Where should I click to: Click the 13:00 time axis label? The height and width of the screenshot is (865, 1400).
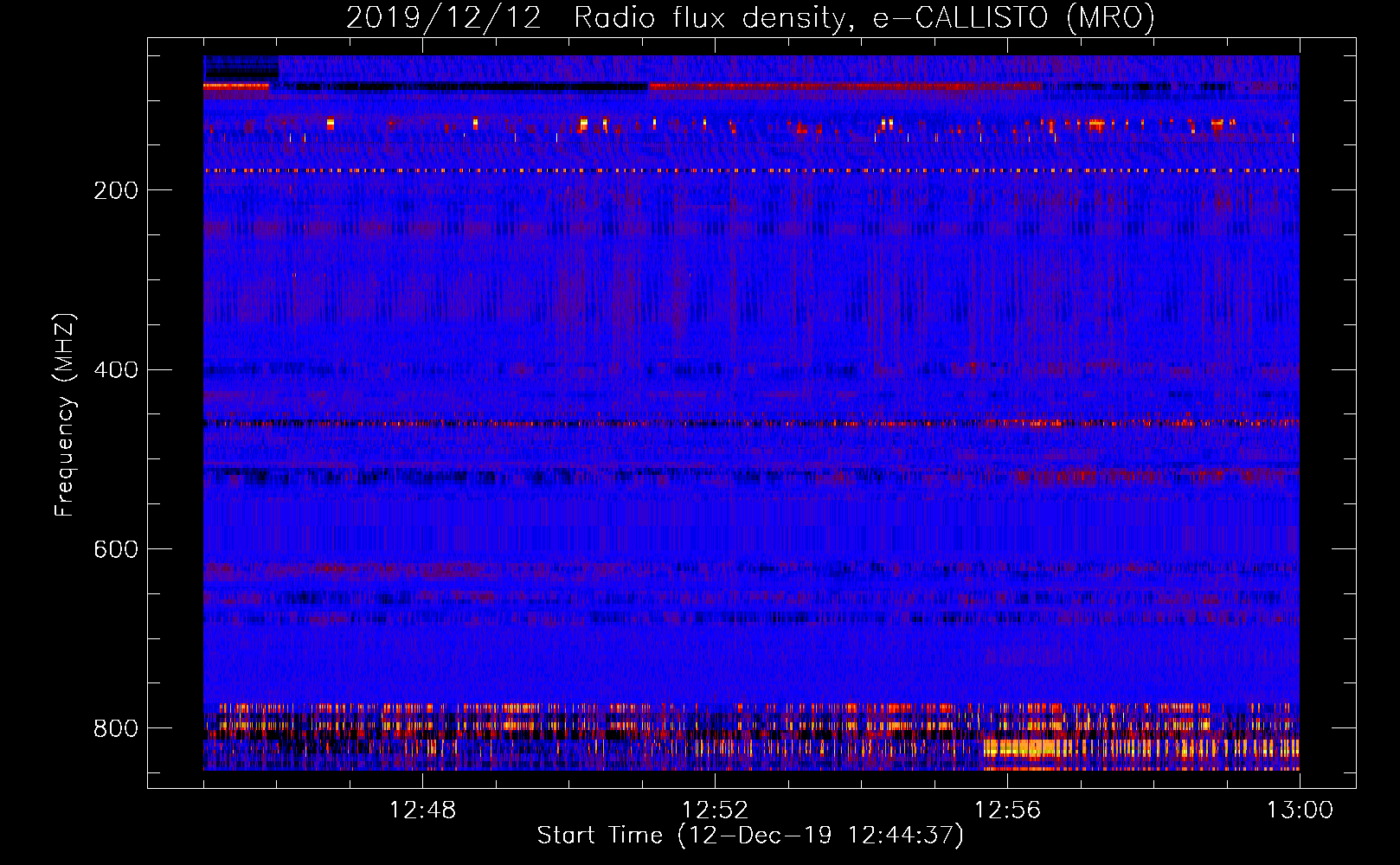point(1300,811)
